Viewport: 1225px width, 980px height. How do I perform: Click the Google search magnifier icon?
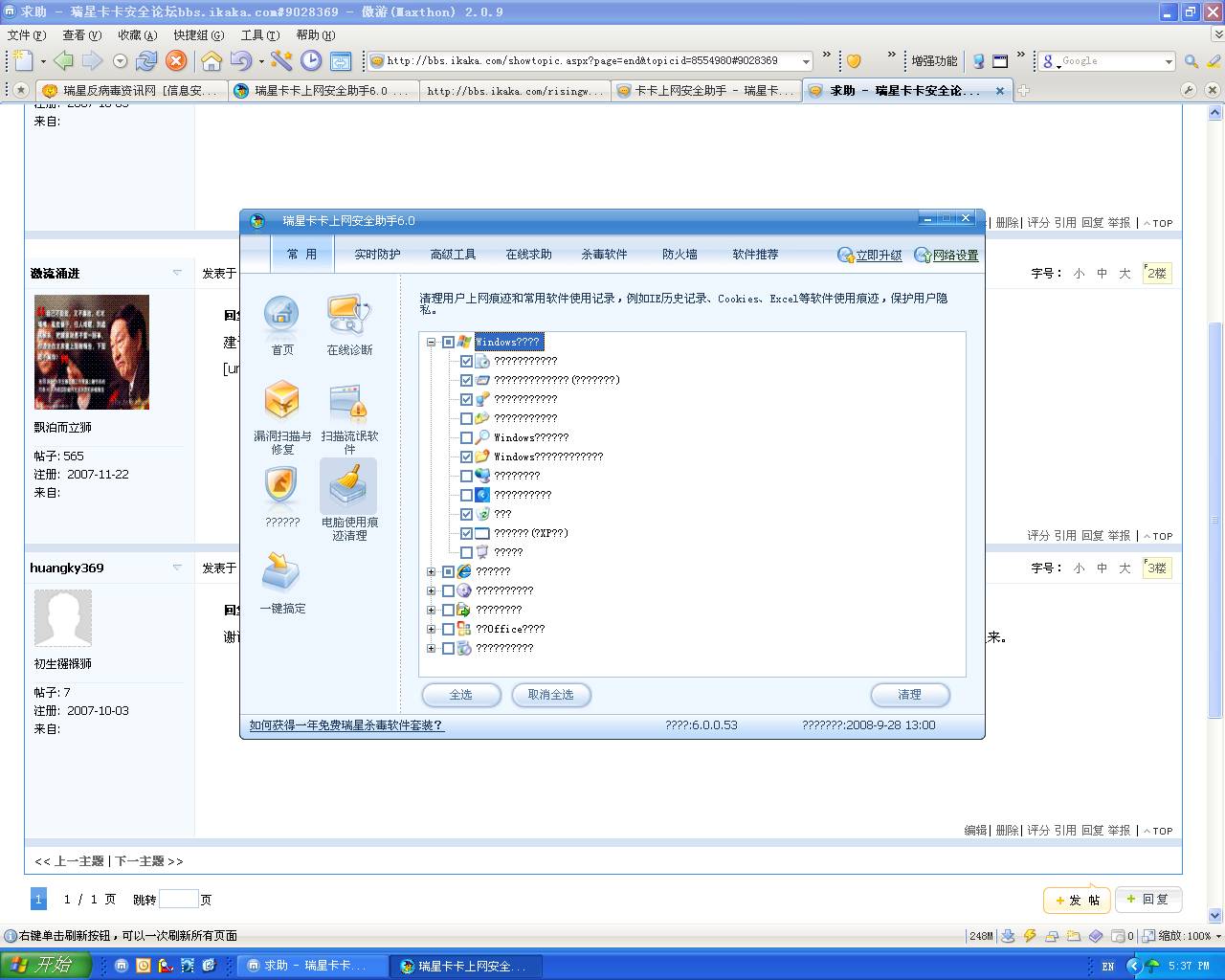[x=1192, y=61]
